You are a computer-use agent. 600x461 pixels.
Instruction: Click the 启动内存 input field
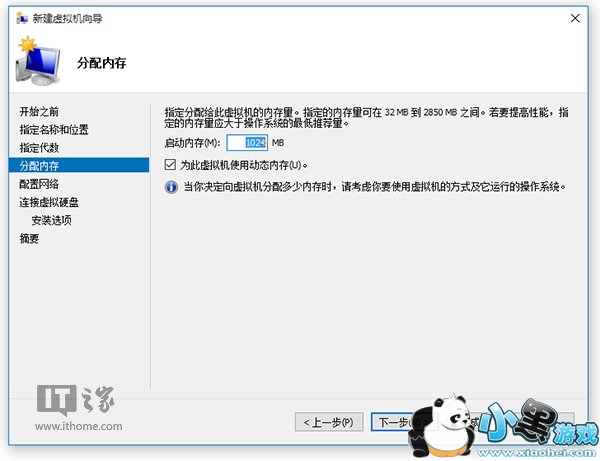pyautogui.click(x=247, y=143)
